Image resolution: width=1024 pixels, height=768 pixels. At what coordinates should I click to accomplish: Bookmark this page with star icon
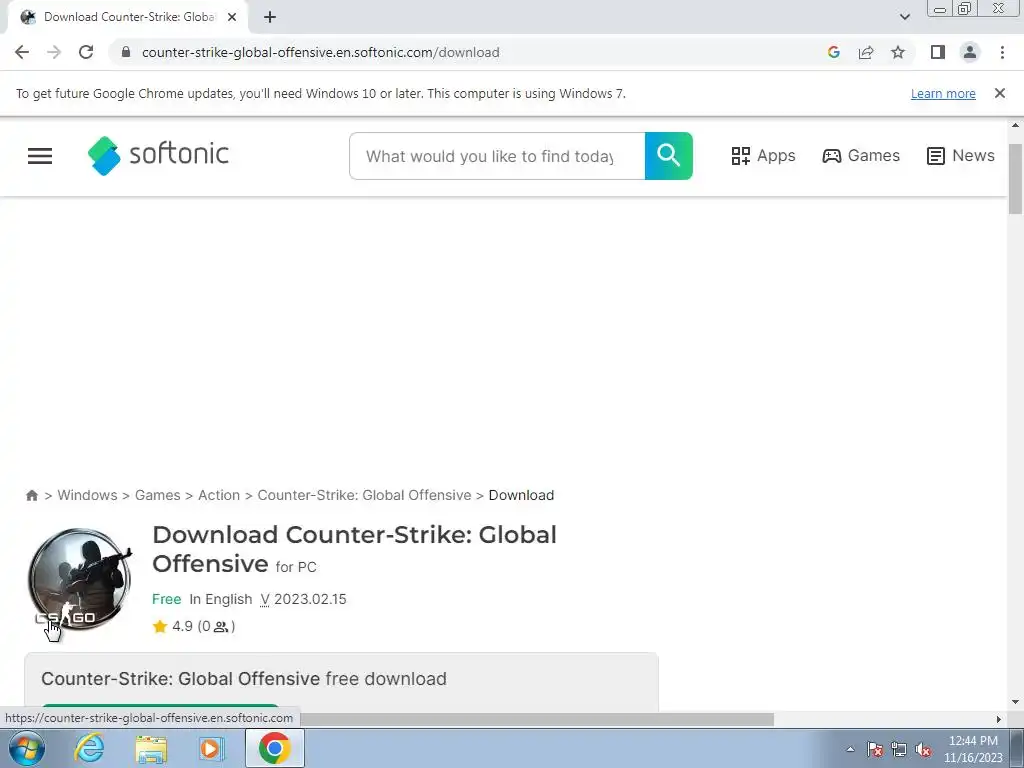click(x=898, y=52)
